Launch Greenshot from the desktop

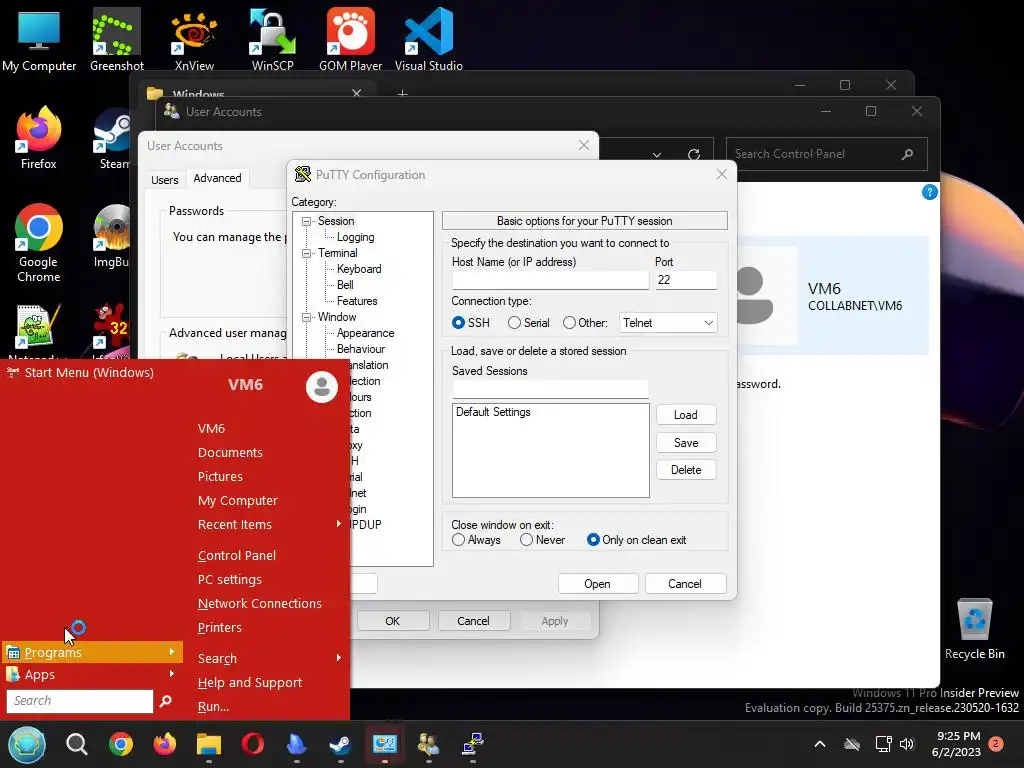pos(117,39)
